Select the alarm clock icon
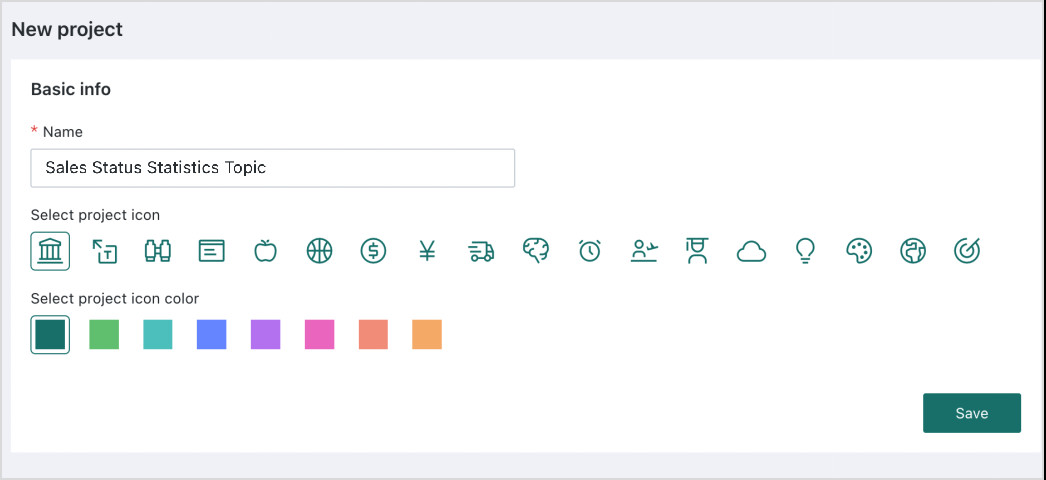Screen dimensions: 1046x480 (590, 251)
